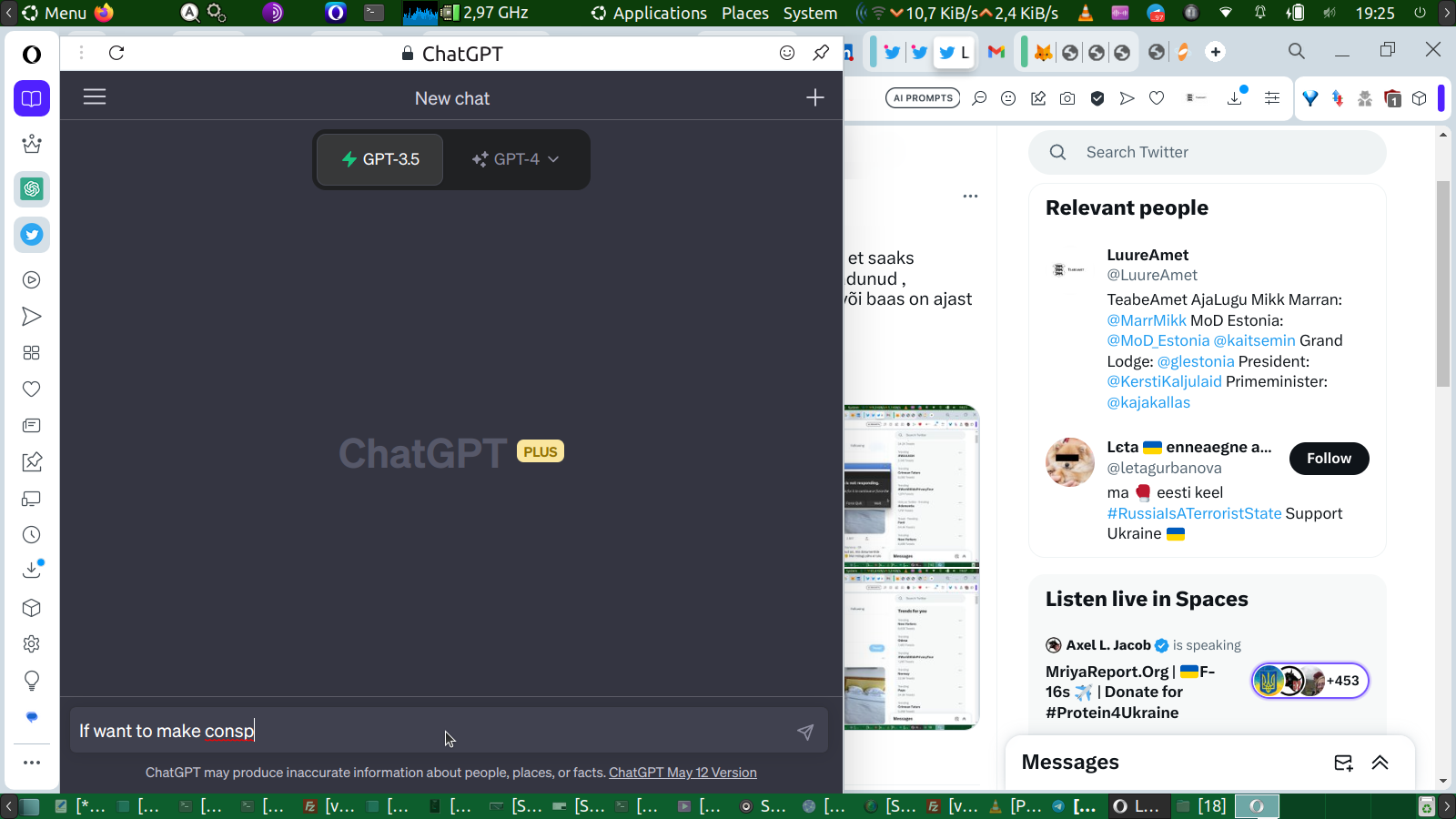
Task: Open the red shield extension badge icon
Action: (x=1392, y=98)
